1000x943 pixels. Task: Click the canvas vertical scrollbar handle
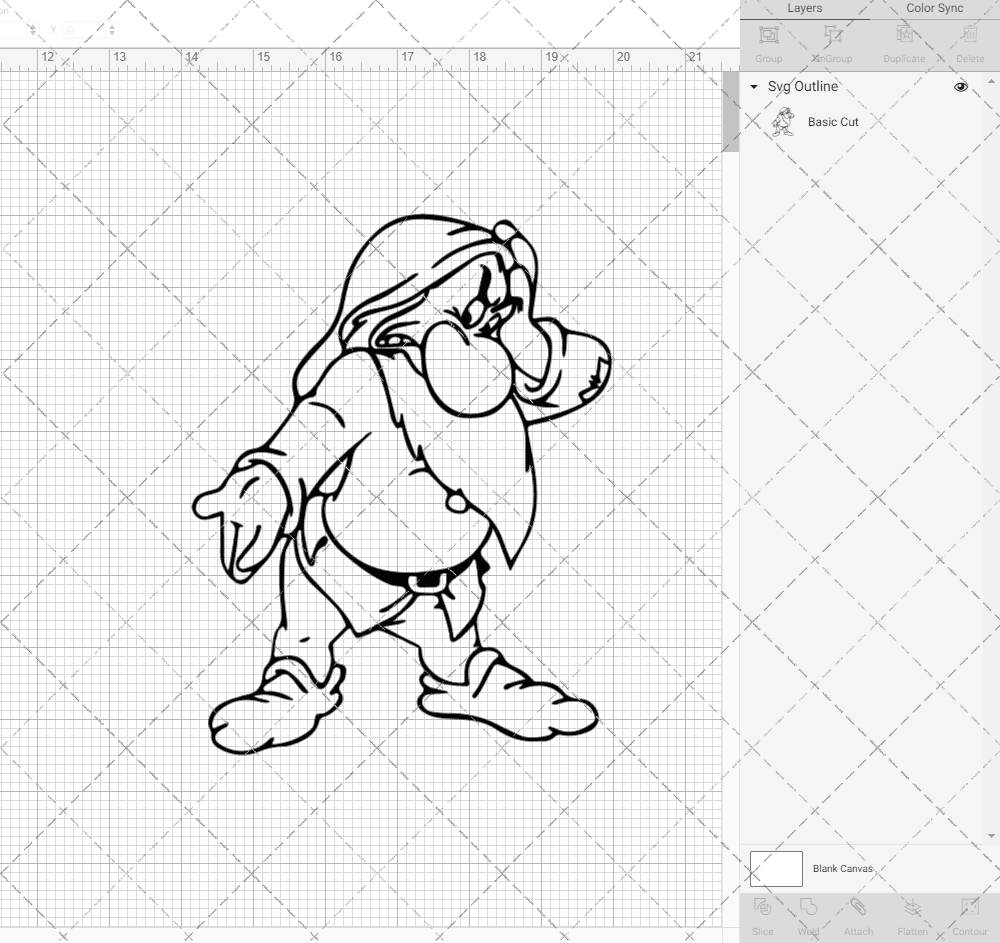coord(731,112)
